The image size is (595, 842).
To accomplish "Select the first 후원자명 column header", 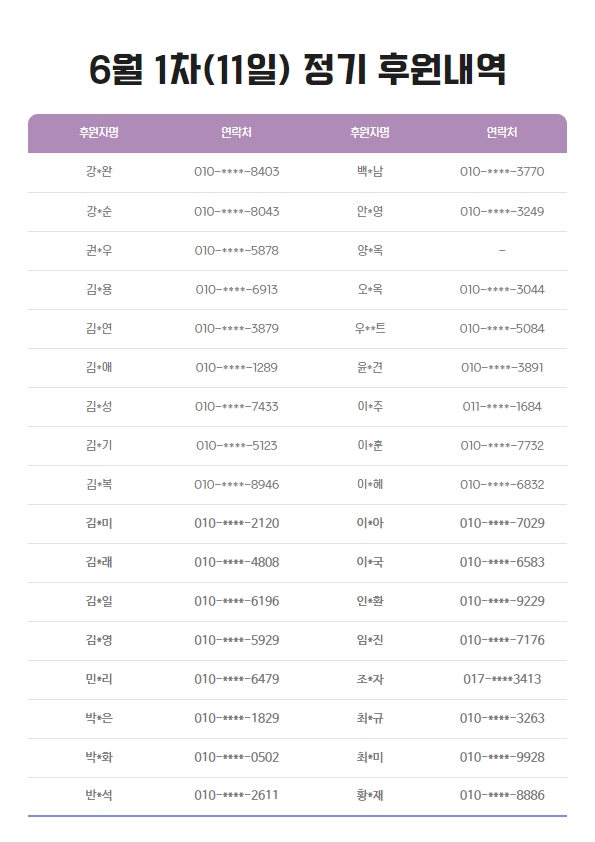I will coord(99,132).
